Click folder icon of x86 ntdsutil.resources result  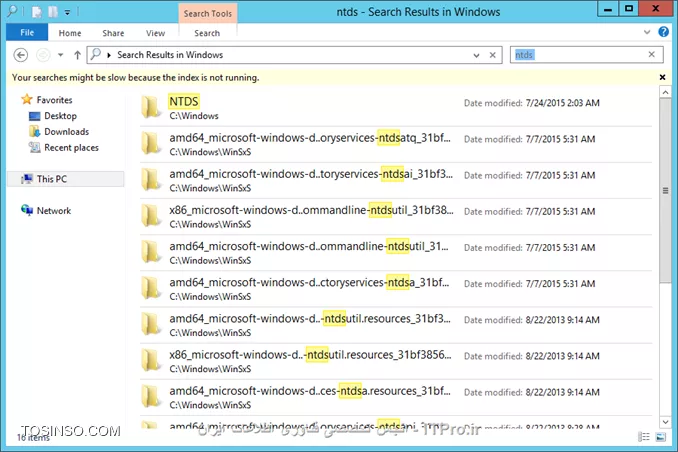150,360
